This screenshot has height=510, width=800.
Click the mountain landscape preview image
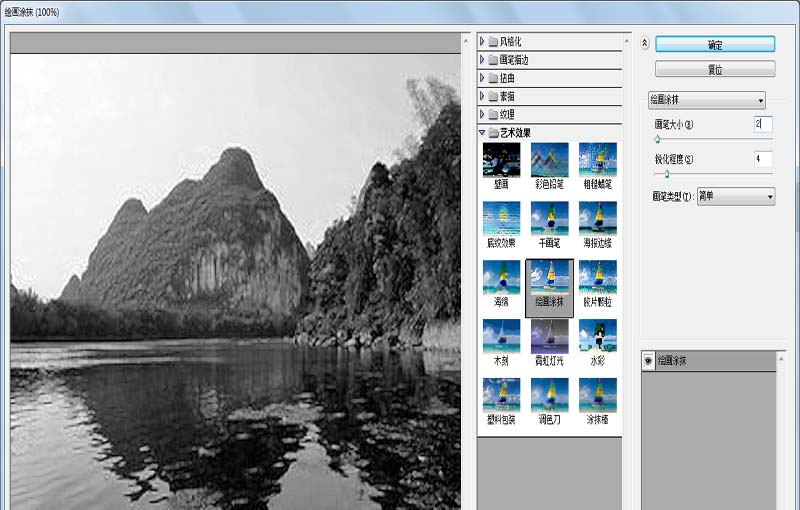(235, 282)
